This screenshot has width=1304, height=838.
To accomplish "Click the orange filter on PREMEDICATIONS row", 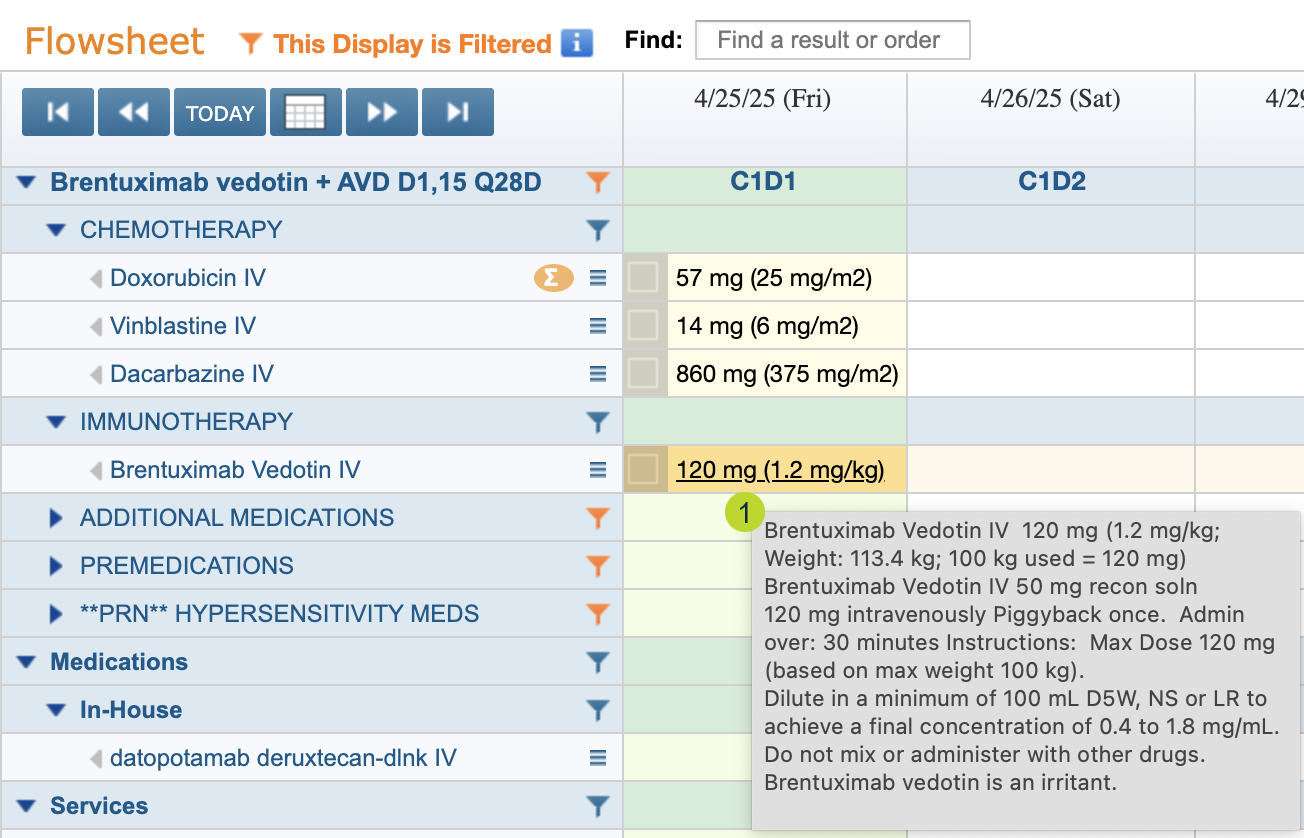I will point(597,566).
